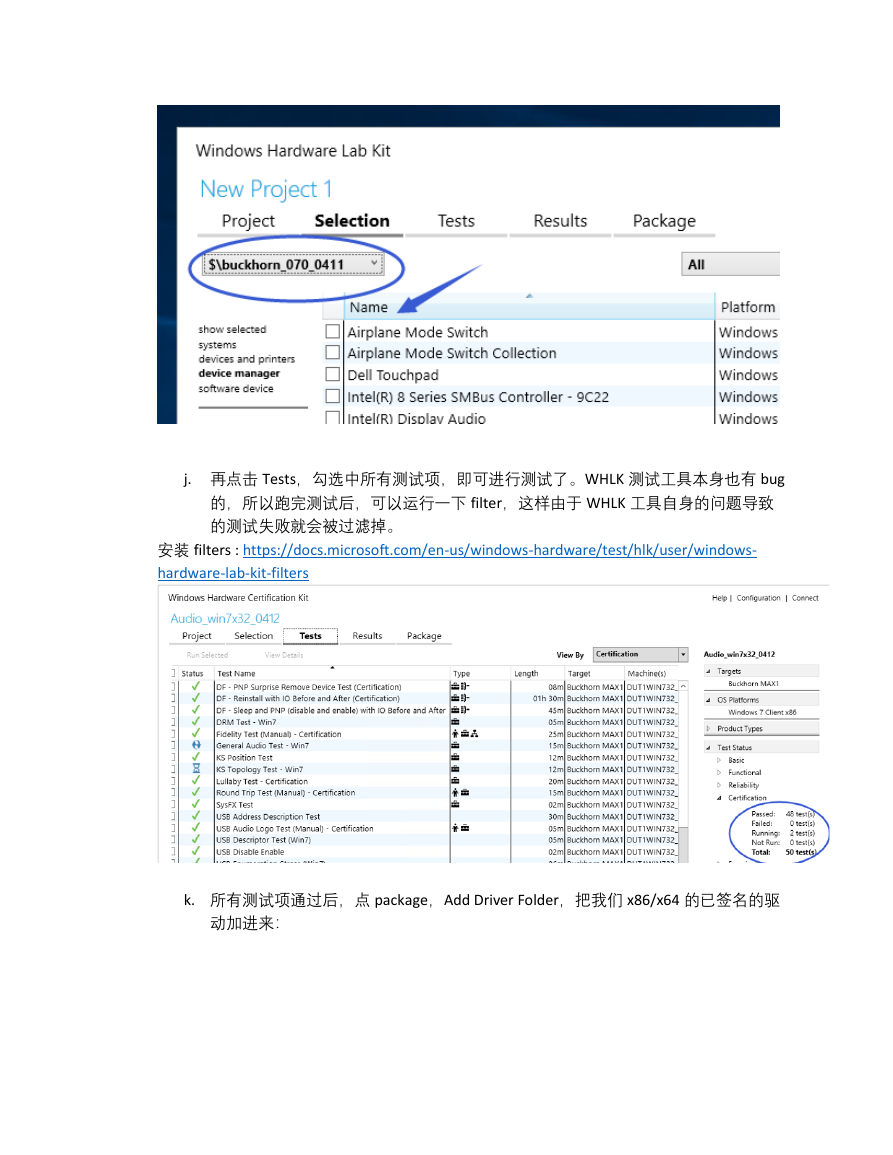This screenshot has height=1155, width=893.
Task: Click the type icons of Round Trip Test (Manual) row
Action: click(x=460, y=793)
